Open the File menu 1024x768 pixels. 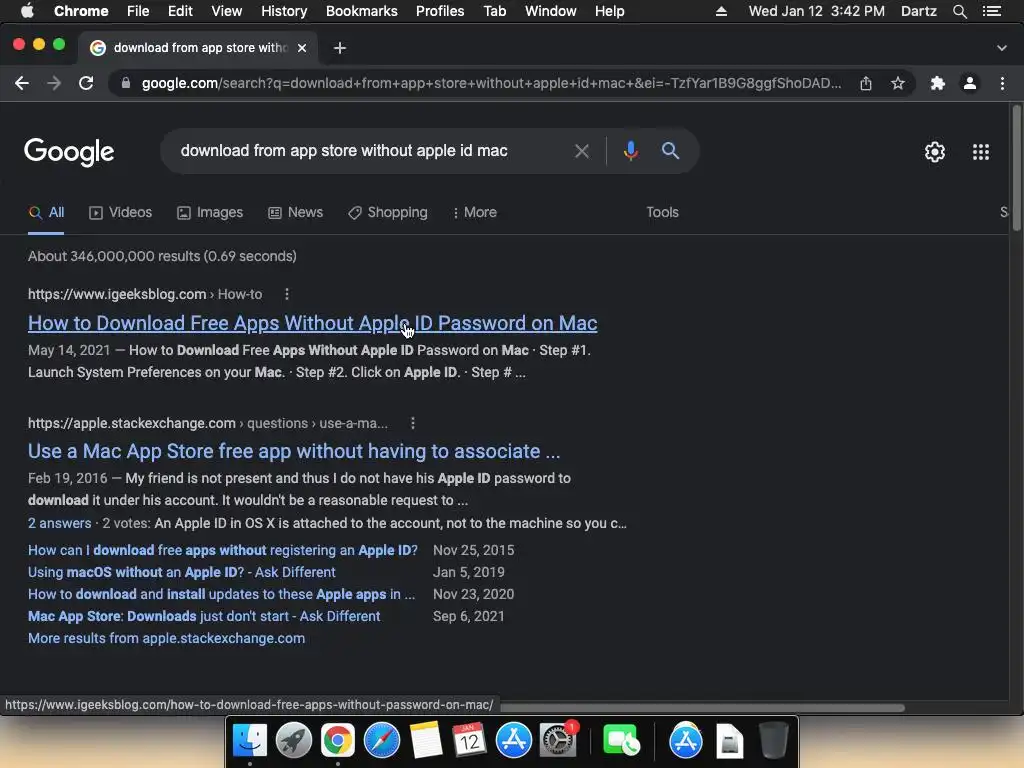click(x=138, y=11)
